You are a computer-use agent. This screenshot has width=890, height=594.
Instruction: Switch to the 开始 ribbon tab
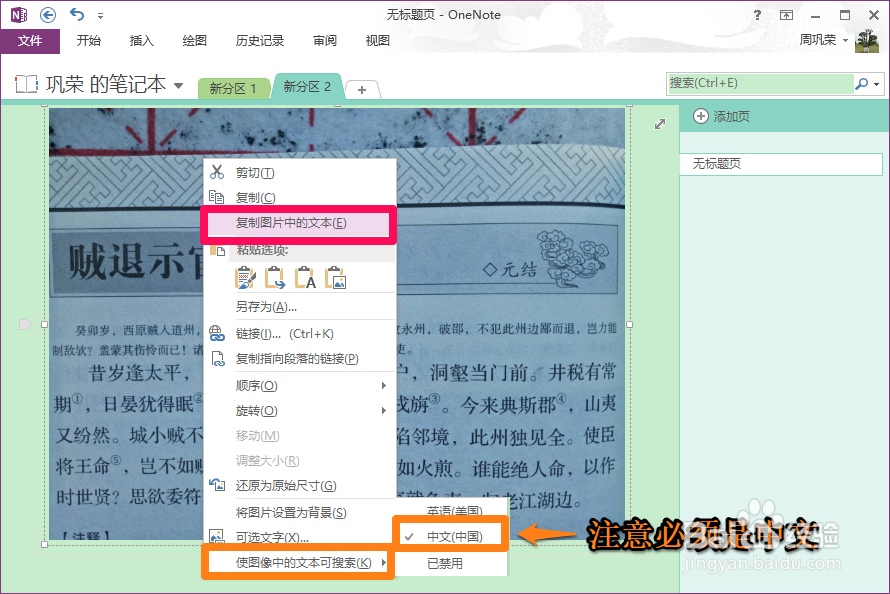(x=89, y=40)
